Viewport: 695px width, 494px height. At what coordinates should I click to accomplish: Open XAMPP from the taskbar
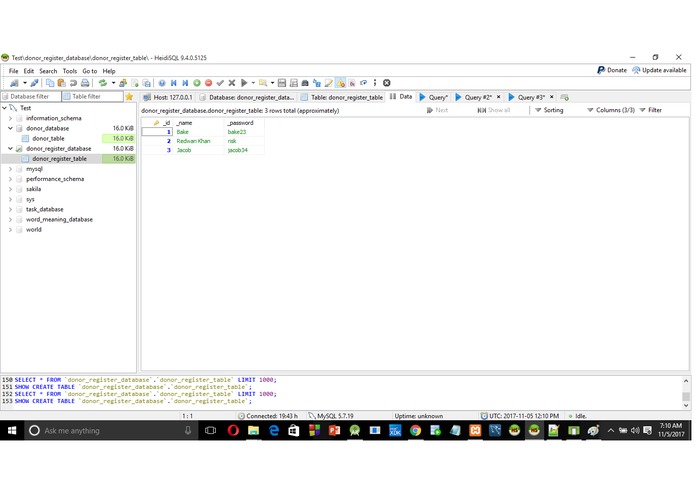[475, 430]
